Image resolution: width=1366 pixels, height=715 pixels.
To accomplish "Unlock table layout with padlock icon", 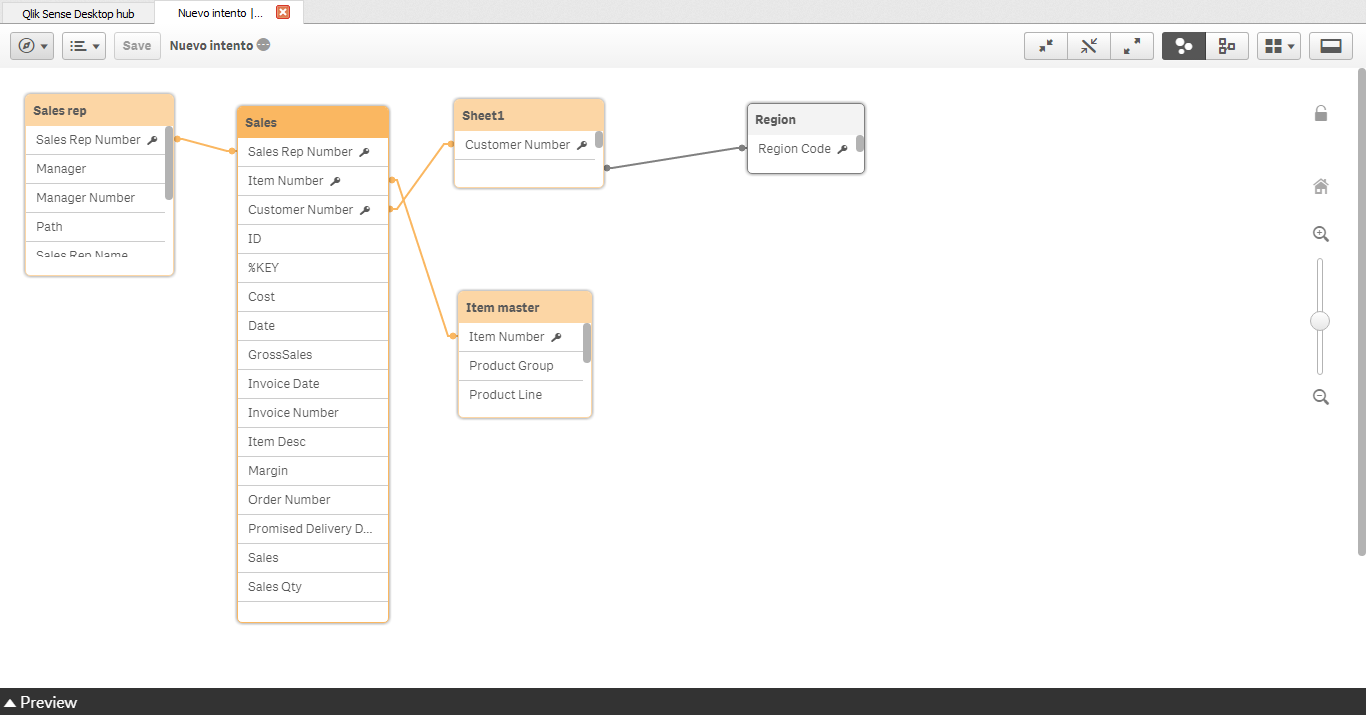I will 1321,113.
